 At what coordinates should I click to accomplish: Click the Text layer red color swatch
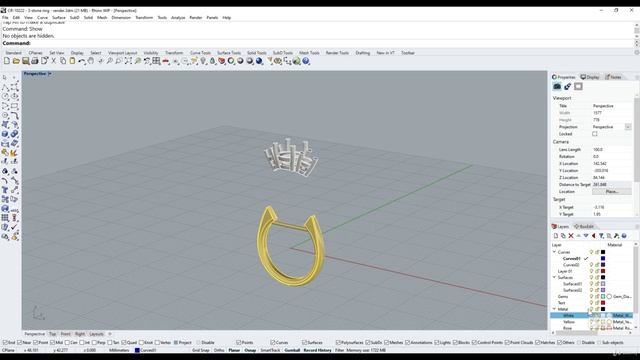pos(603,303)
